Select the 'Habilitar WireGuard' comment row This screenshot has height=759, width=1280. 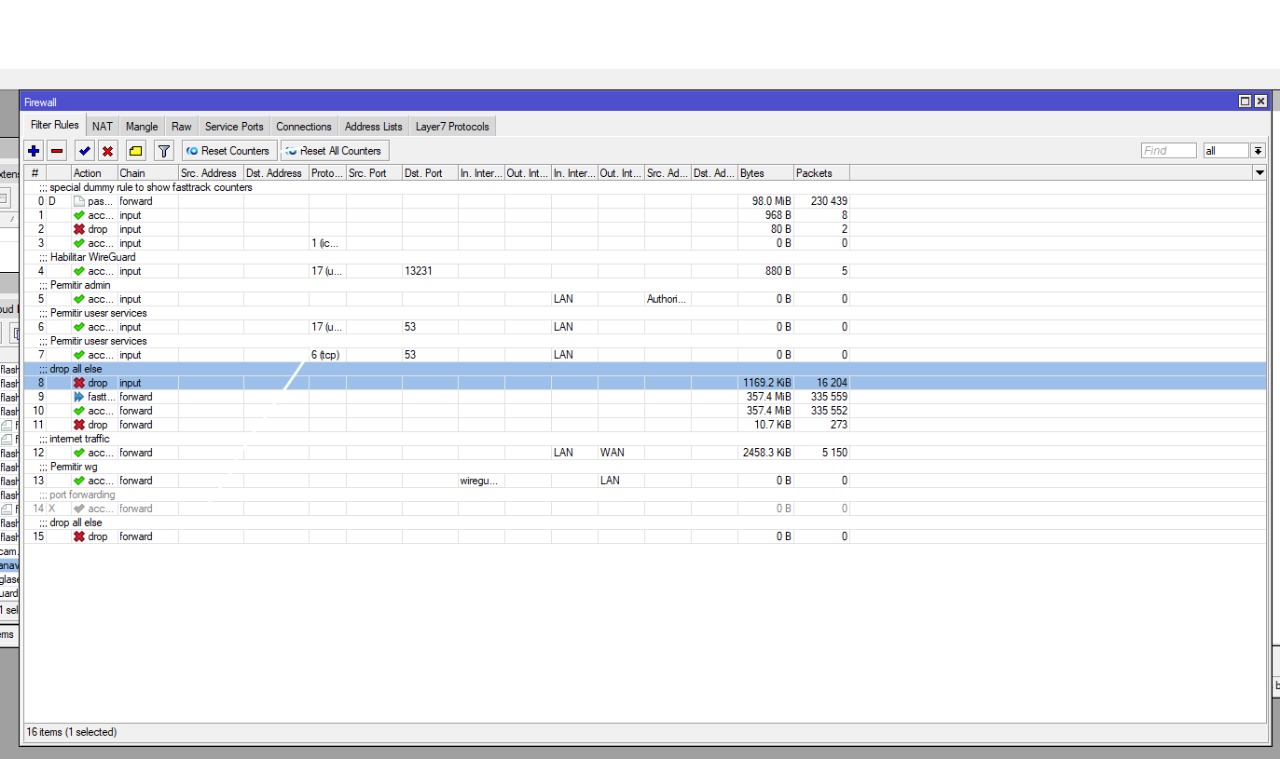point(645,257)
